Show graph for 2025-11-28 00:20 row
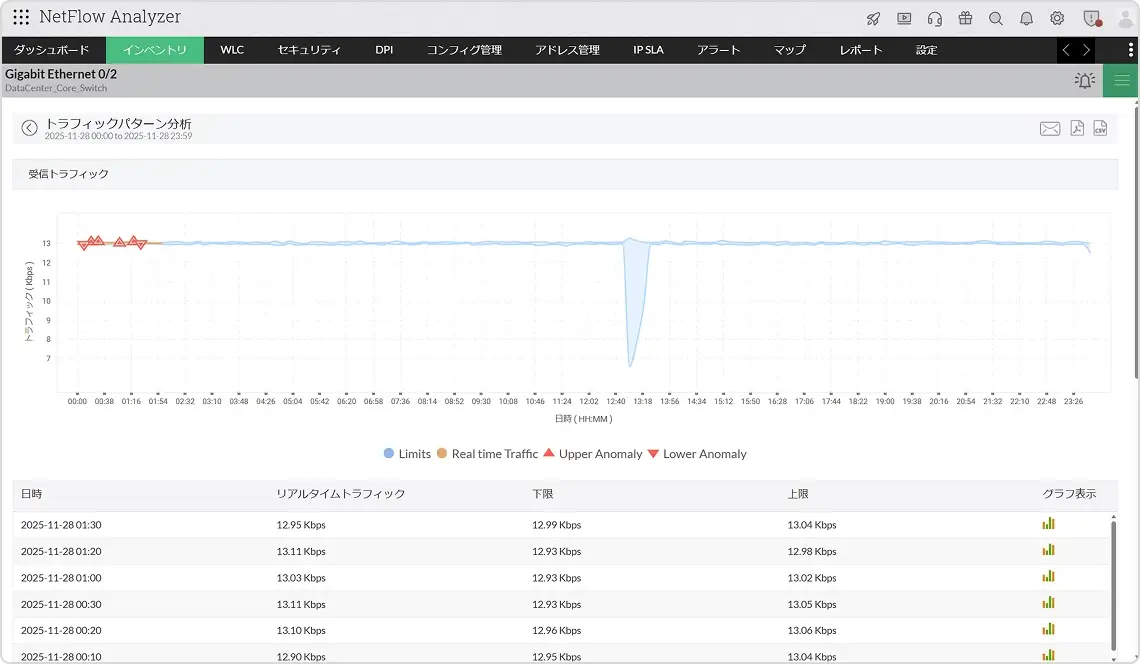This screenshot has width=1140, height=664. [x=1048, y=629]
